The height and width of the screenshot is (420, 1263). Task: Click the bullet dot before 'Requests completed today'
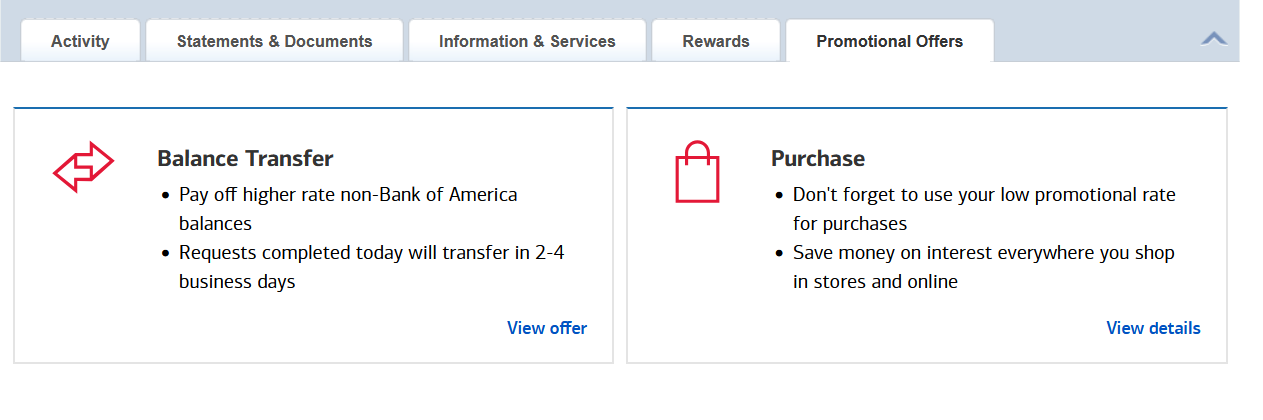[x=165, y=254]
